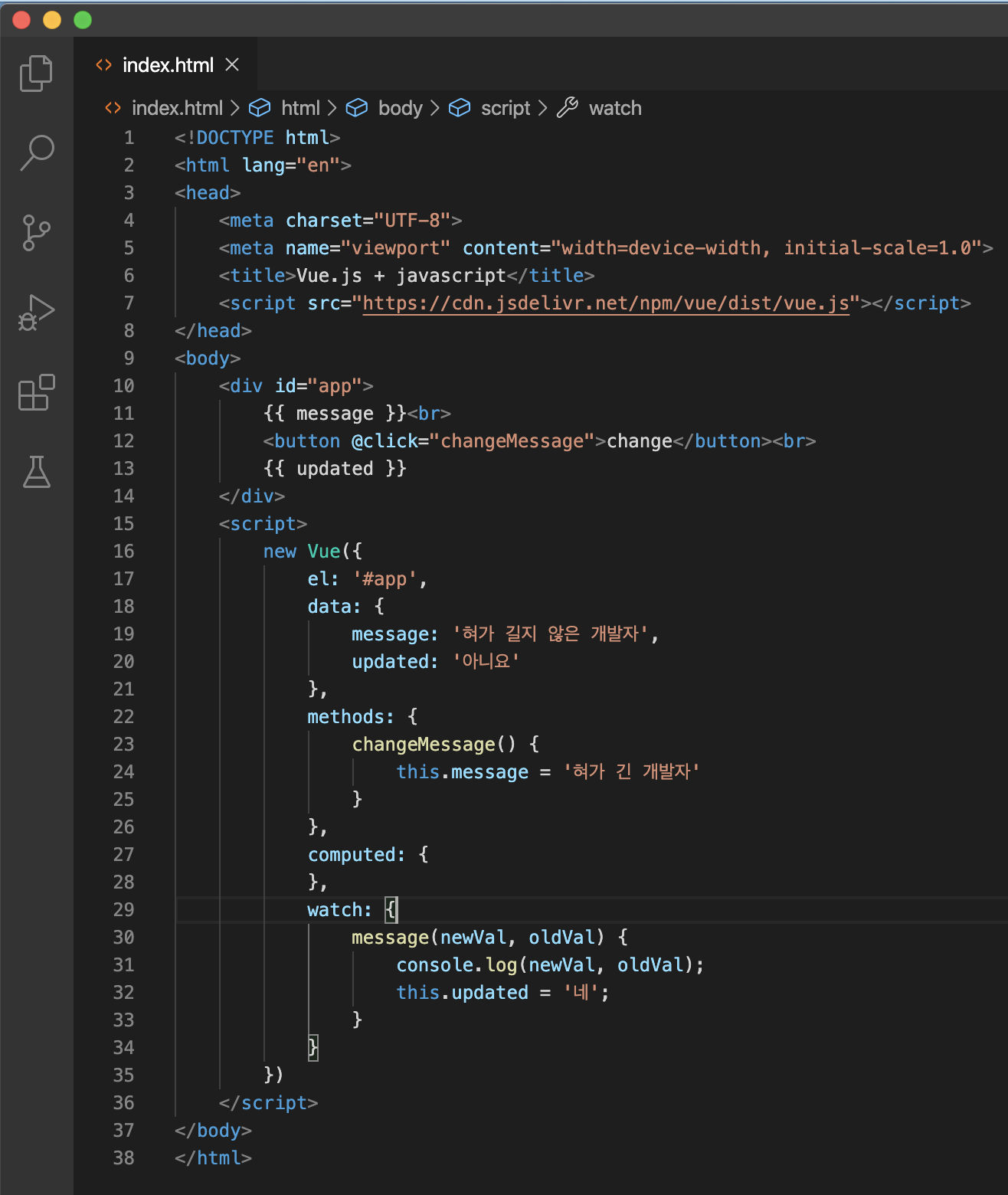1008x1195 pixels.
Task: Place cursor on 'changeMessage() {' method definition
Action: 445,745
